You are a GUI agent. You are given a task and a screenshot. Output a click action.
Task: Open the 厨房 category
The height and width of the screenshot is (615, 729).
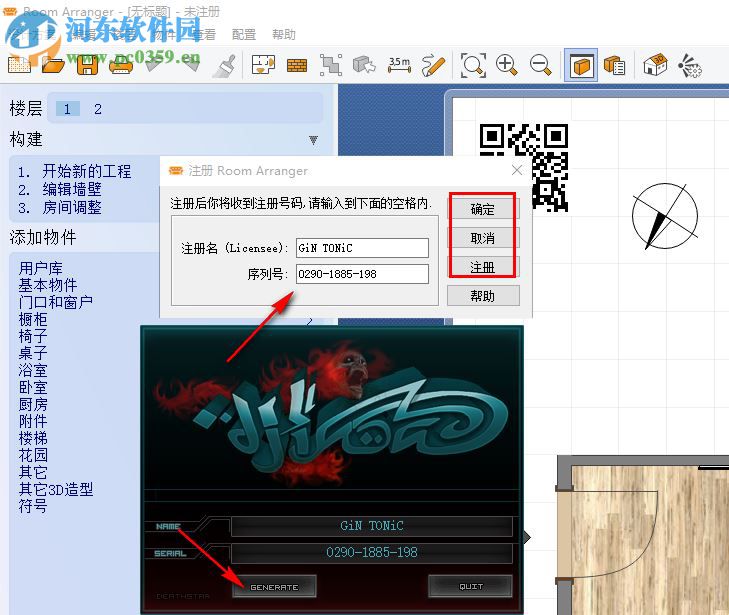point(33,404)
